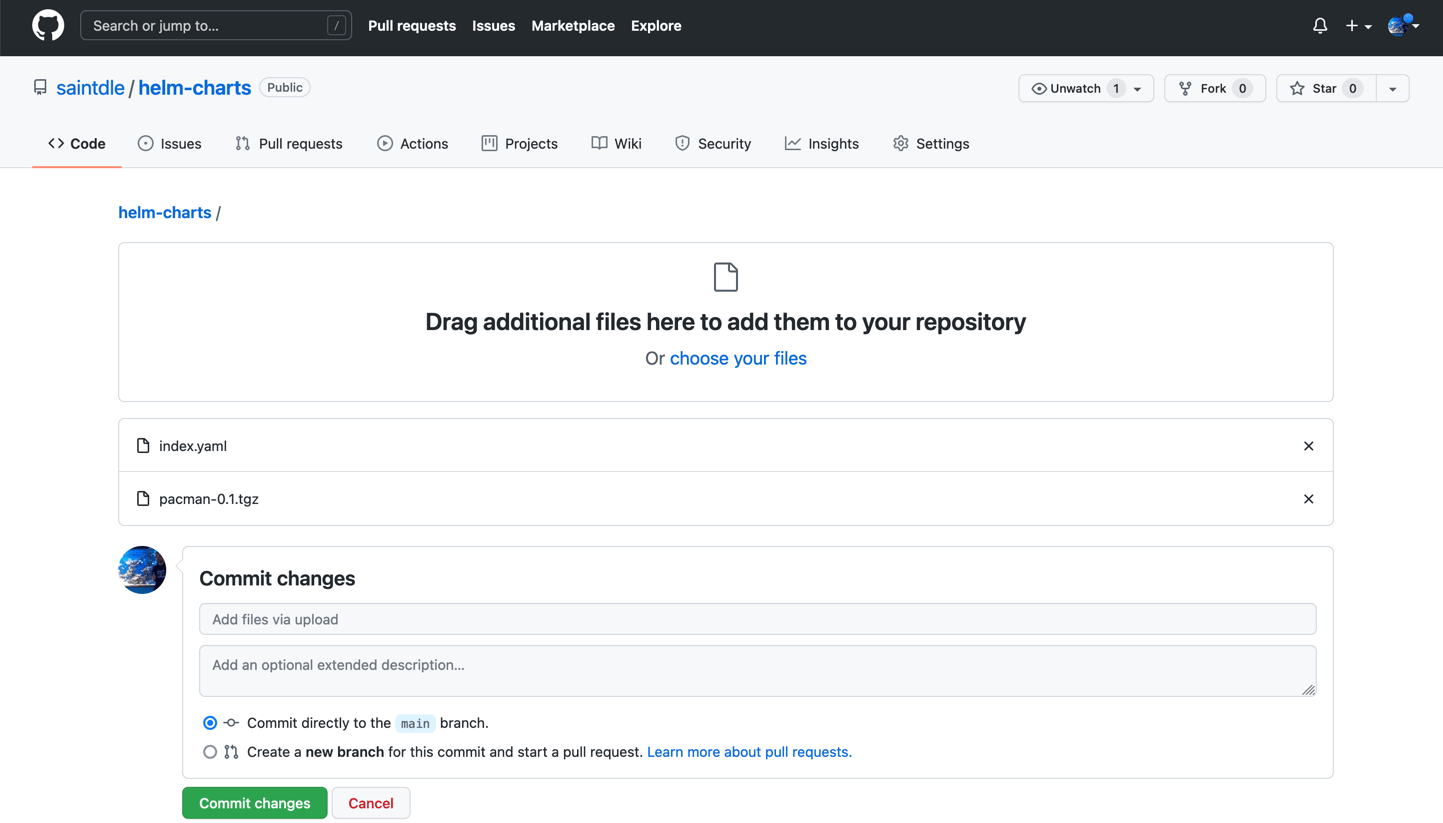Expand the Unwatch dropdown arrow
The width and height of the screenshot is (1443, 823).
(x=1138, y=89)
